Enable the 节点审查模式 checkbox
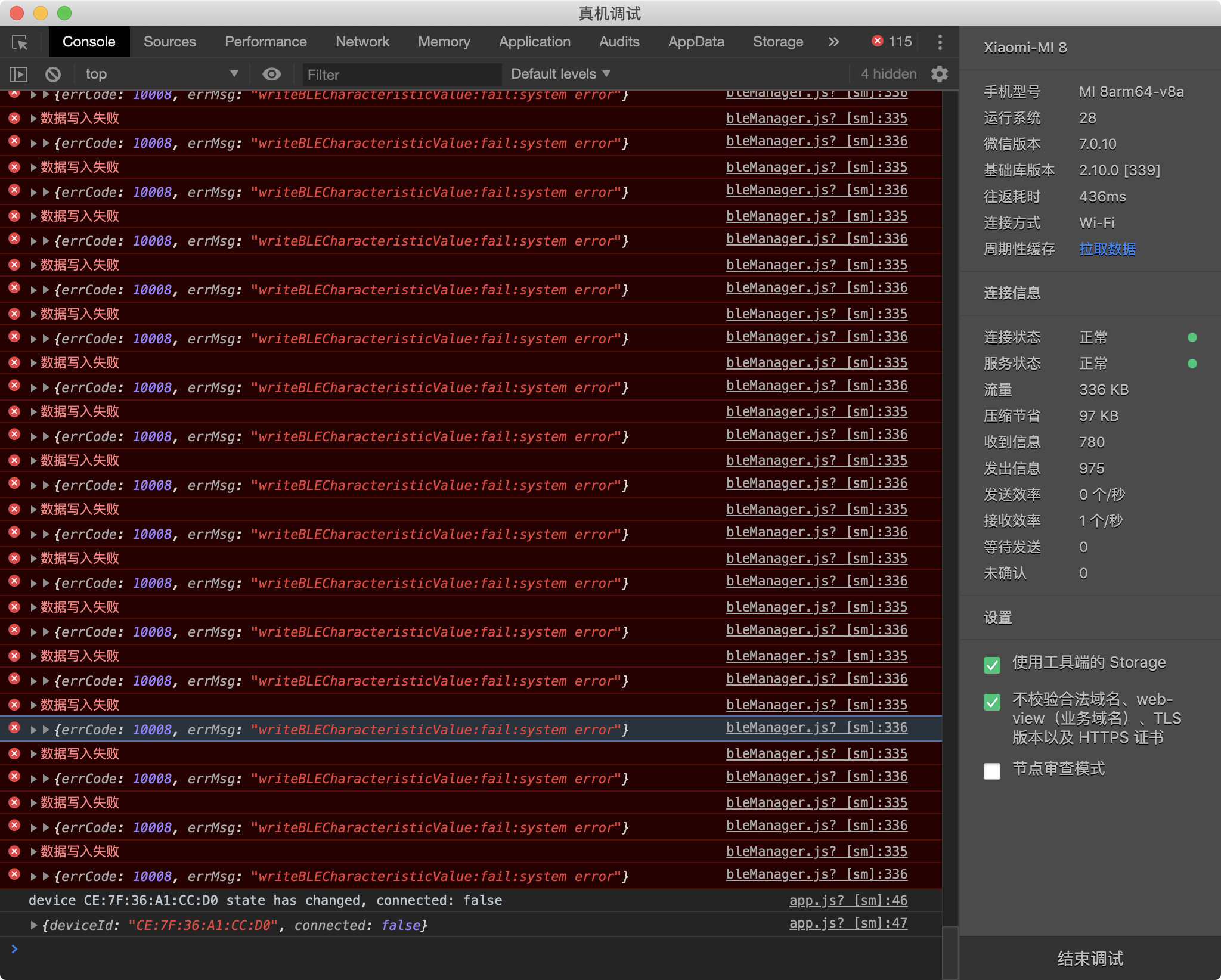This screenshot has width=1221, height=980. point(992,771)
